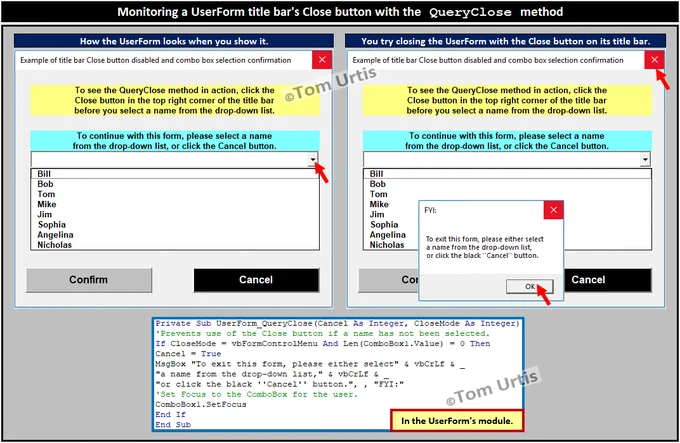Image resolution: width=680 pixels, height=443 pixels.
Task: Open the combo box arrow in right UserForm
Action: 645,160
